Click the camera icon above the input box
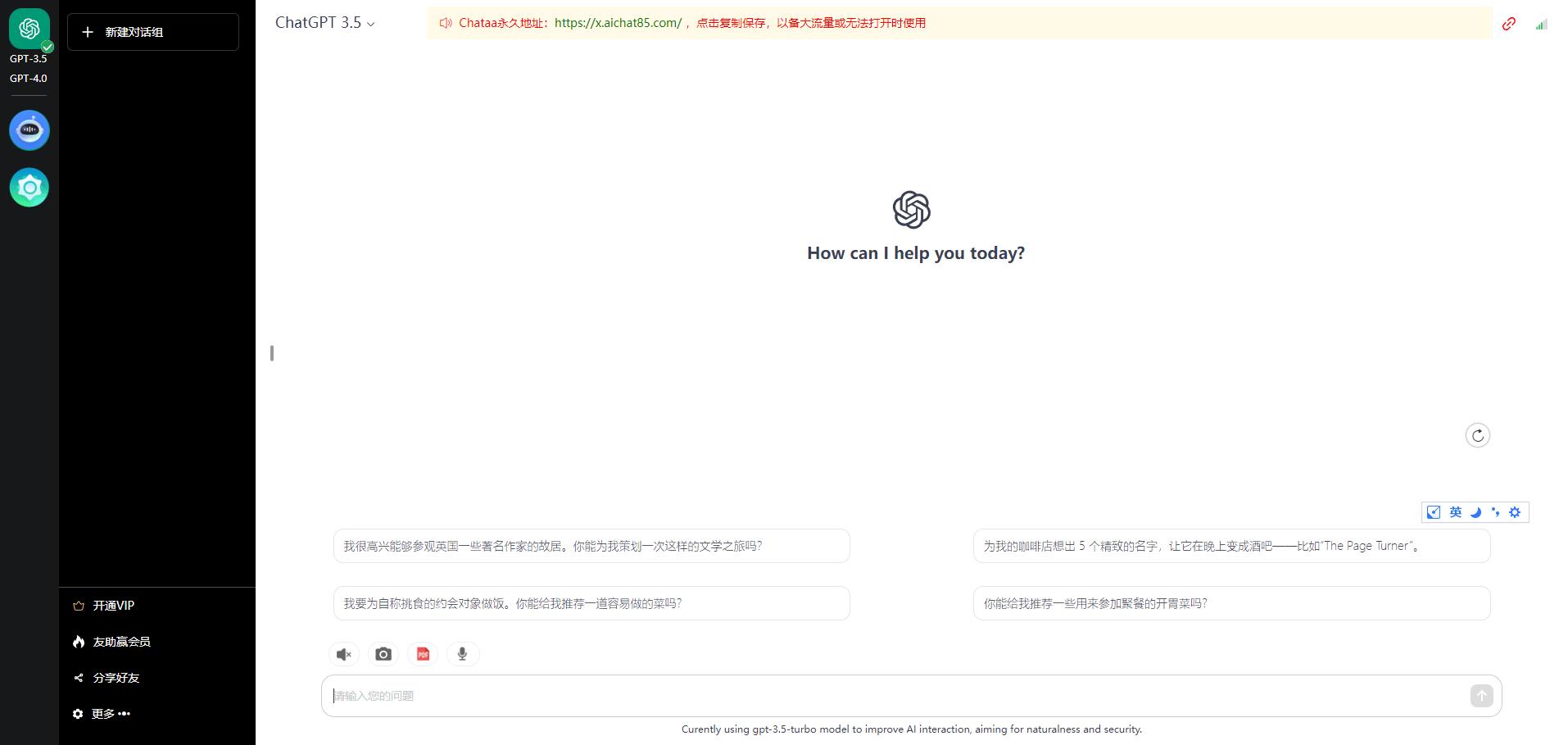This screenshot has width=1568, height=745. click(x=383, y=654)
